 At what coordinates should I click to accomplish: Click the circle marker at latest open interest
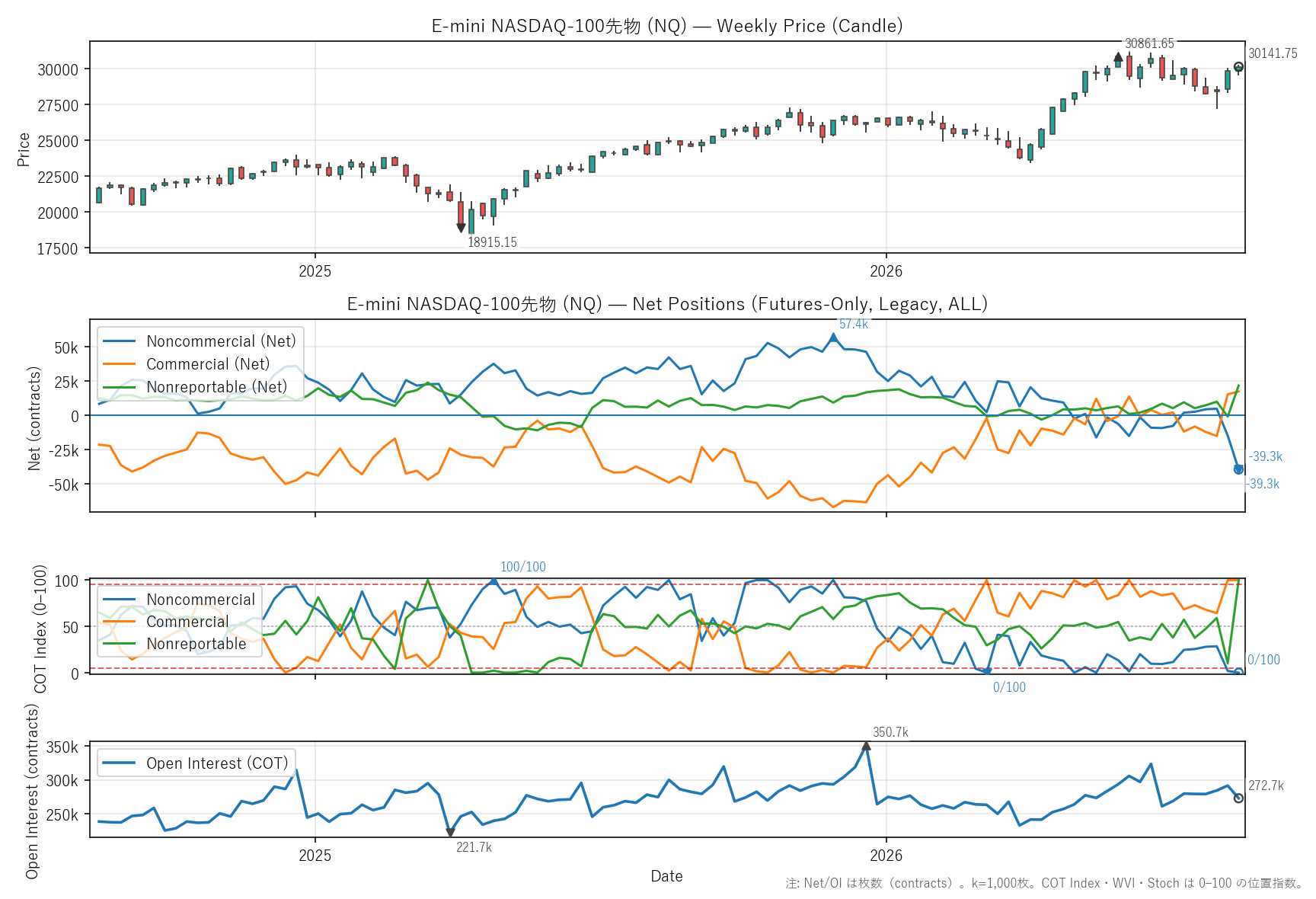1238,798
